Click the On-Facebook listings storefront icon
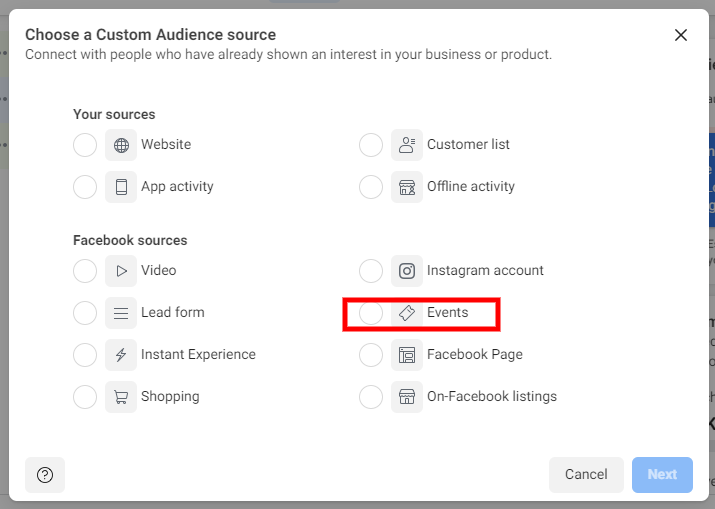This screenshot has width=715, height=509. (x=407, y=397)
